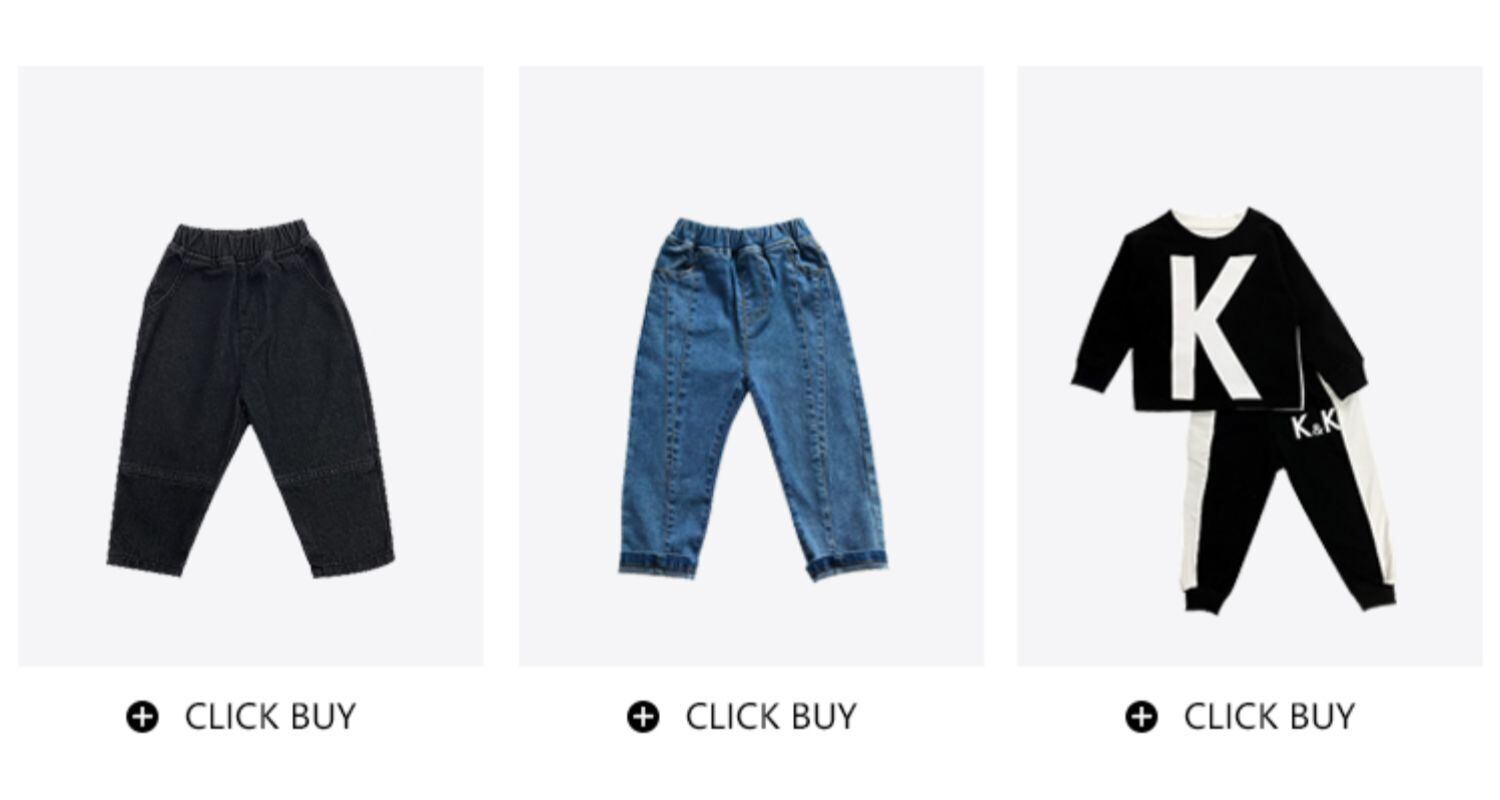Select CLICK BUY text below K tracksuit
This screenshot has width=1500, height=800.
pyautogui.click(x=1270, y=717)
